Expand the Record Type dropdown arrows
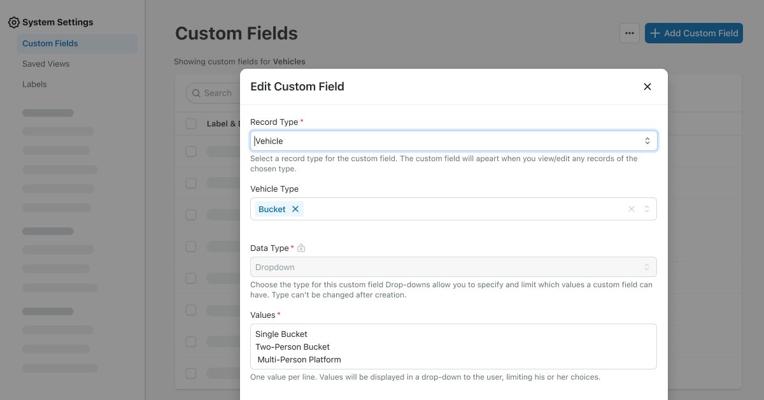Screen dimensions: 764x400 click(x=647, y=141)
